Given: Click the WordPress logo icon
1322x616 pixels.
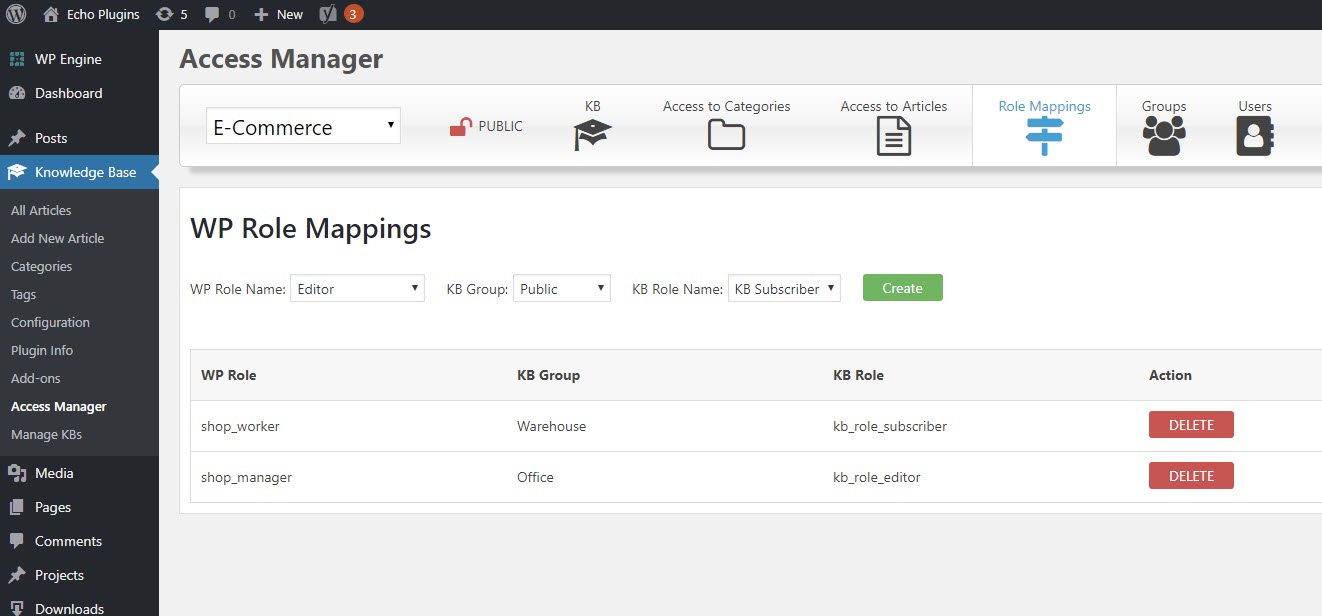Looking at the screenshot, I should point(16,14).
